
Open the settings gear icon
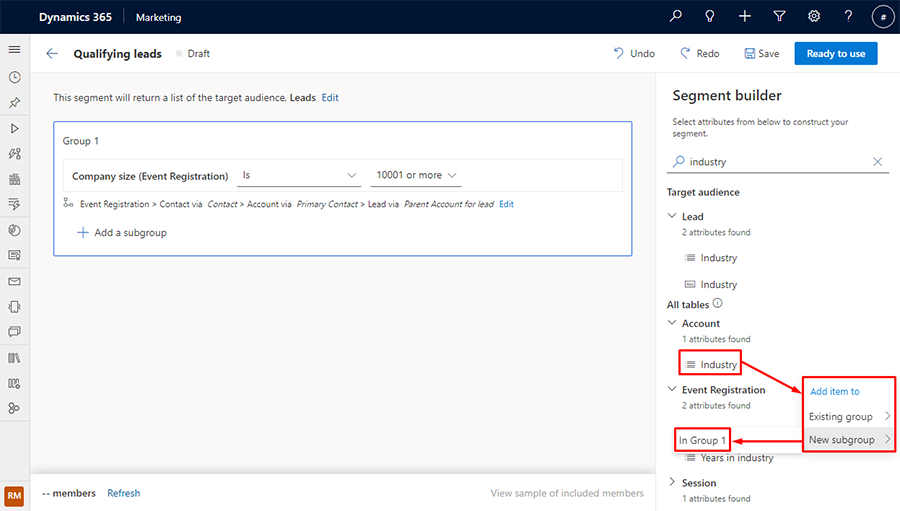point(814,17)
